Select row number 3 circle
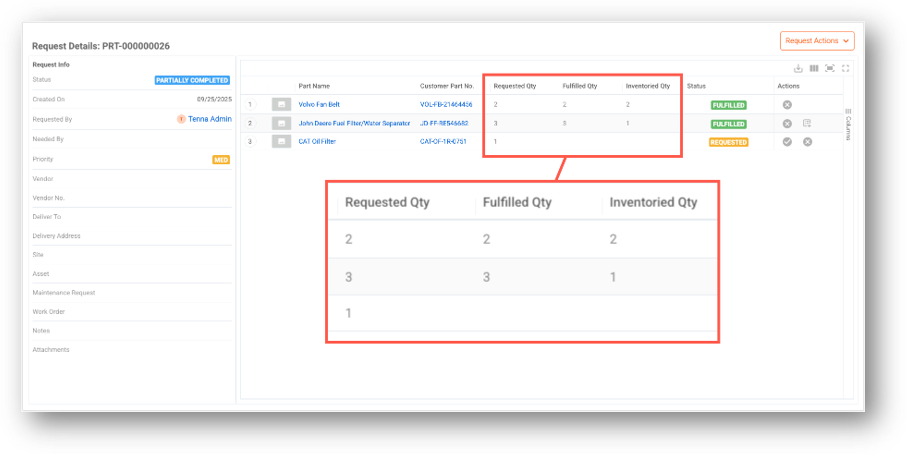Viewport: 907px width, 454px height. pos(250,141)
